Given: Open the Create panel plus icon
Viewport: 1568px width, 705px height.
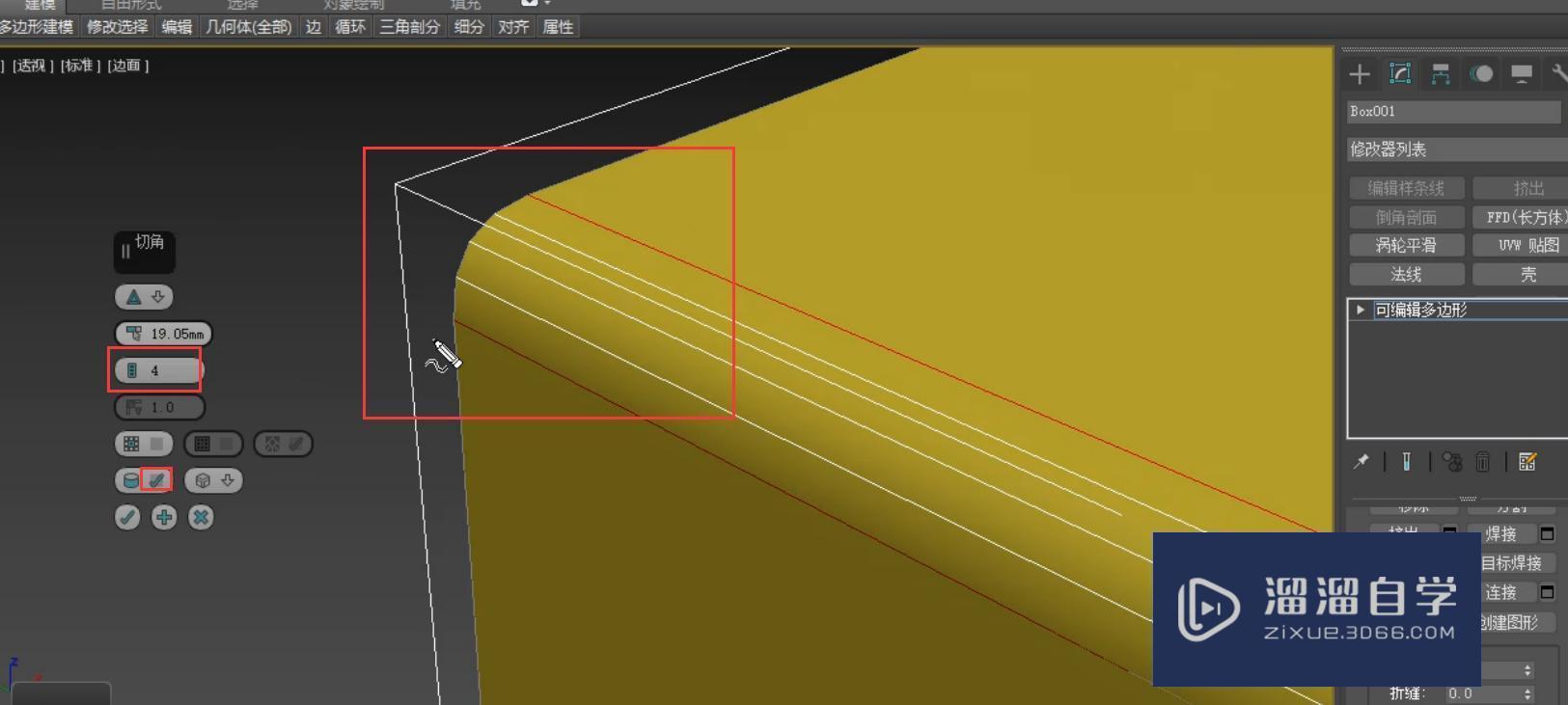Looking at the screenshot, I should (x=1360, y=74).
